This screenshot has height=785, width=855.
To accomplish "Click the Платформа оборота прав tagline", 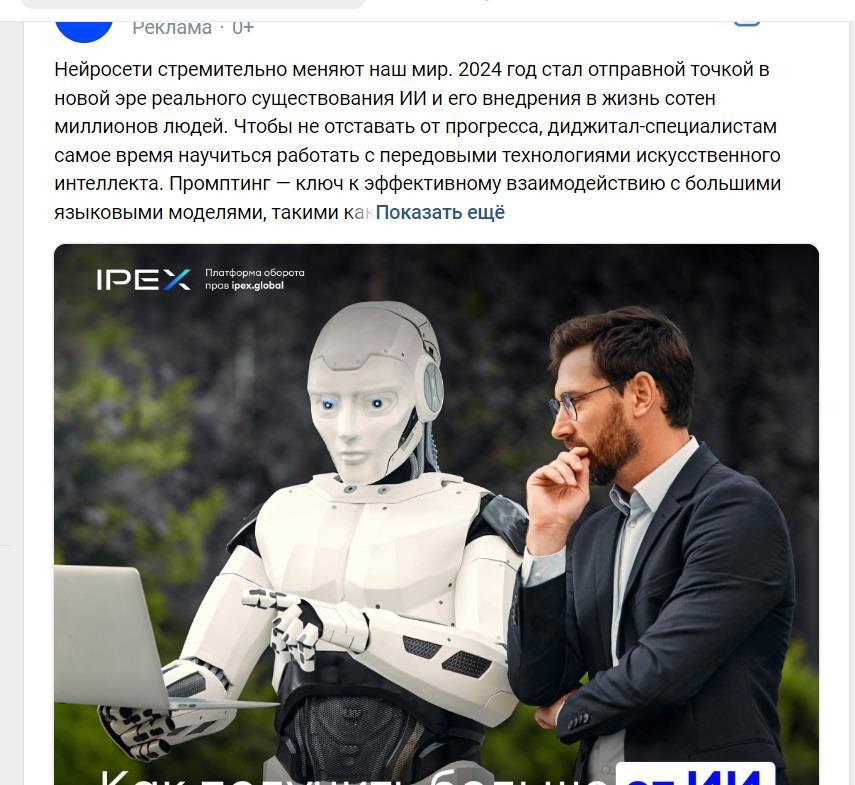I will [255, 279].
